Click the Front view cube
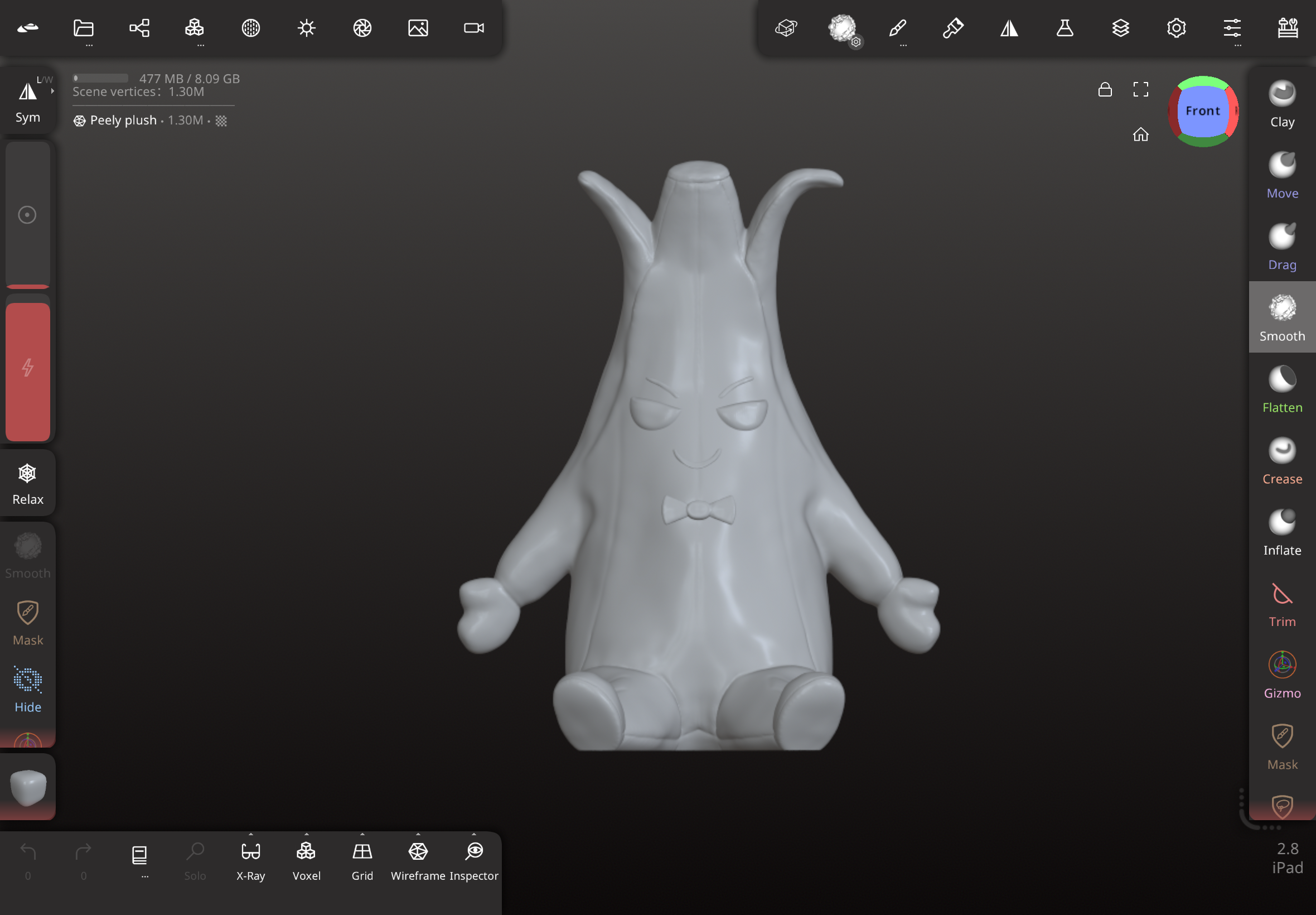1316x915 pixels. [1203, 111]
